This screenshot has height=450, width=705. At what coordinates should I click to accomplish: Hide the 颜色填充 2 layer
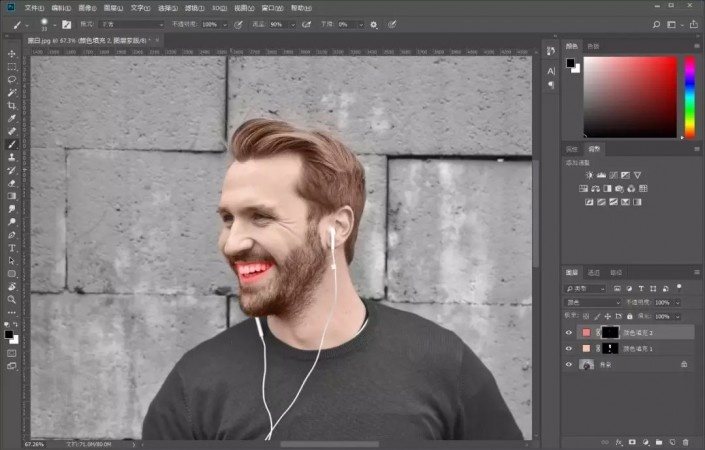point(570,333)
